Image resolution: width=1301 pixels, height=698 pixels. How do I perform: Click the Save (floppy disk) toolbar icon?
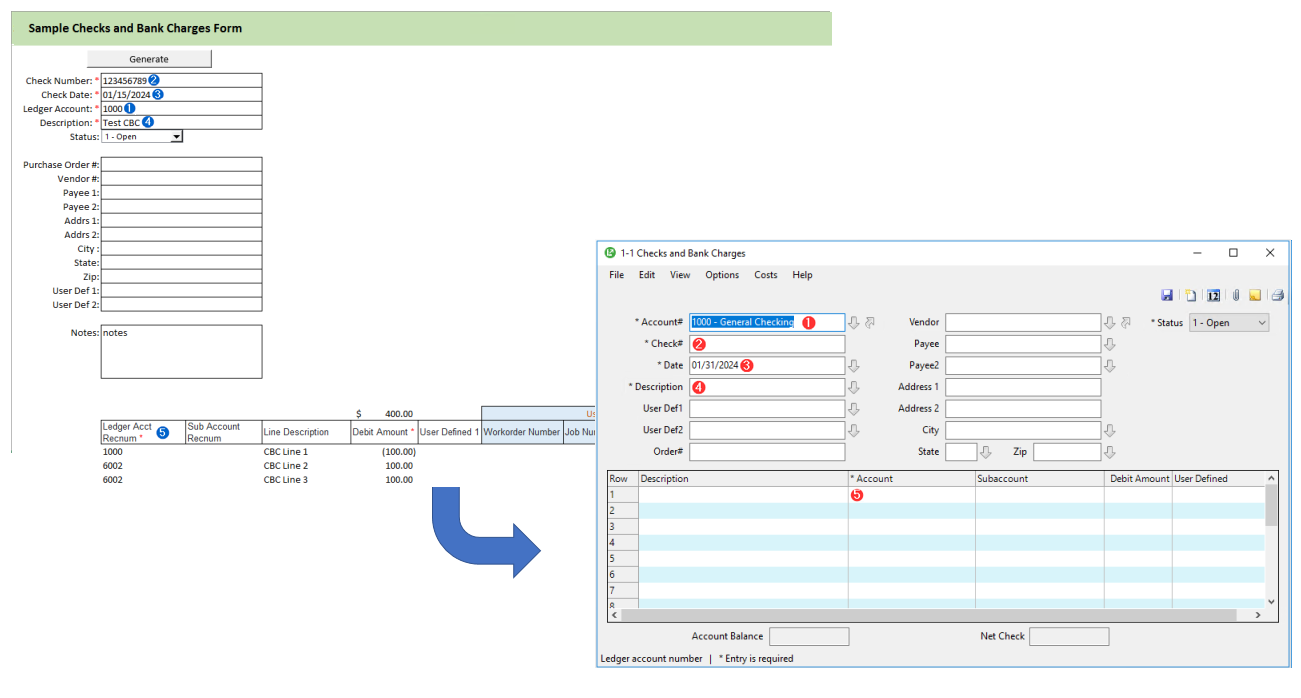point(1167,295)
